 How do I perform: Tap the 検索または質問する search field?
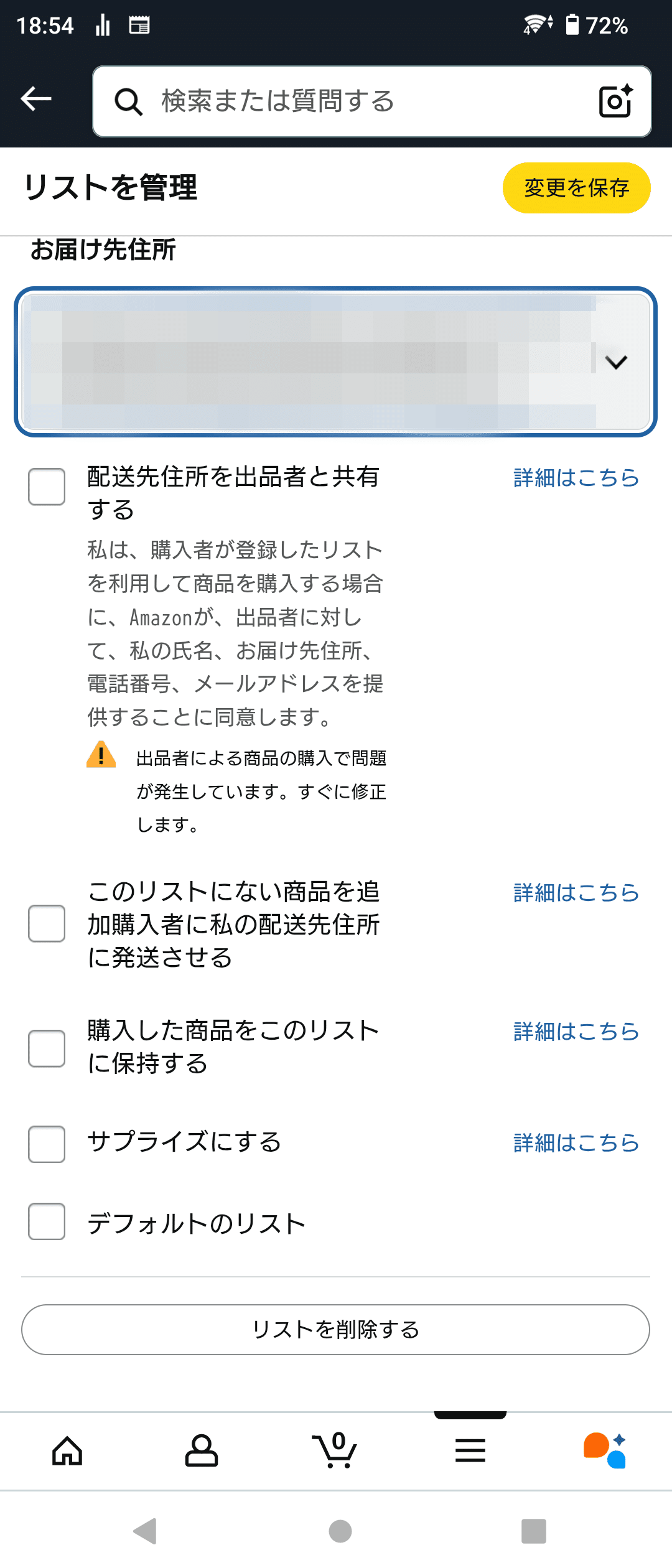(342, 101)
